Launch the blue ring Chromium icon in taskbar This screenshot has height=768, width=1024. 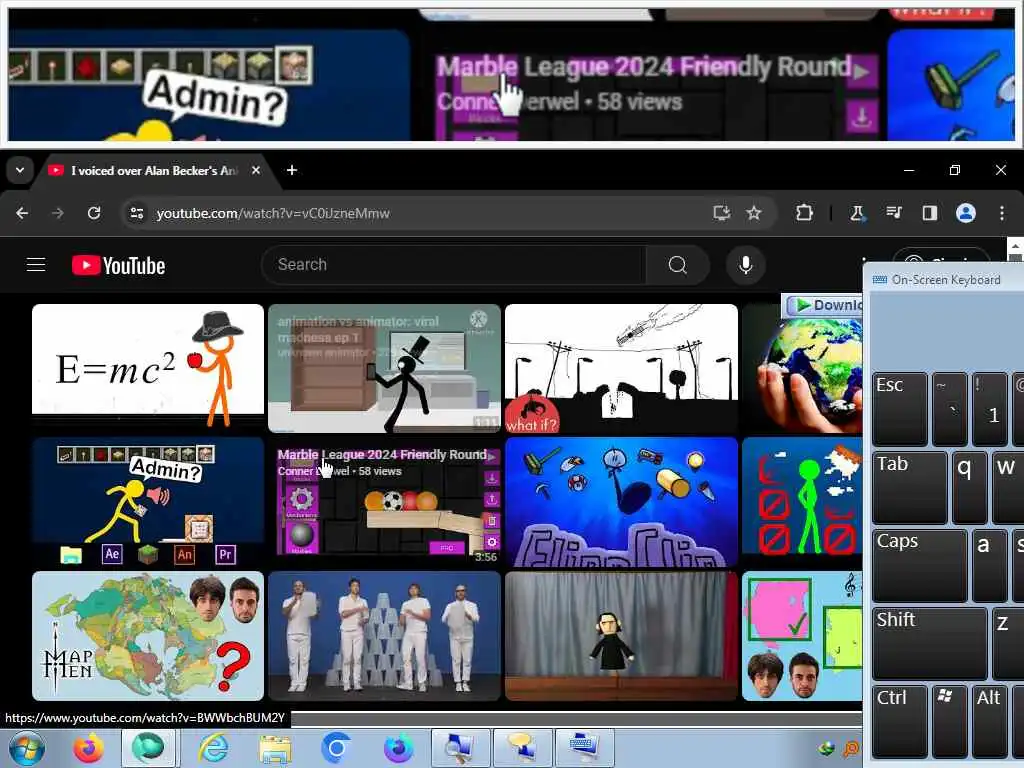pyautogui.click(x=336, y=748)
